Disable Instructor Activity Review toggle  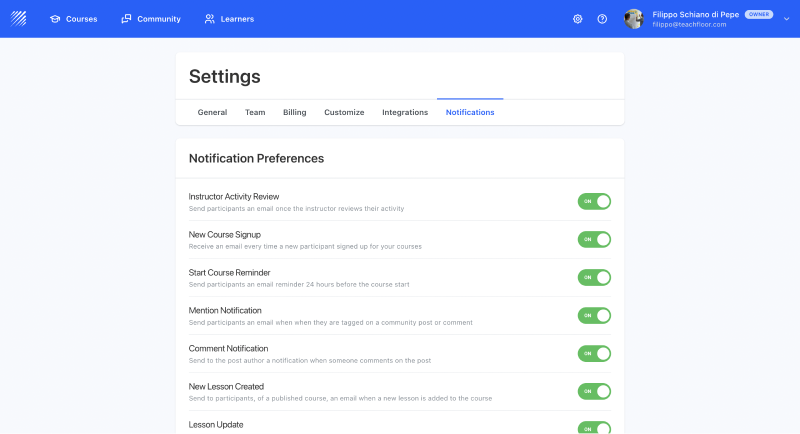pos(594,202)
